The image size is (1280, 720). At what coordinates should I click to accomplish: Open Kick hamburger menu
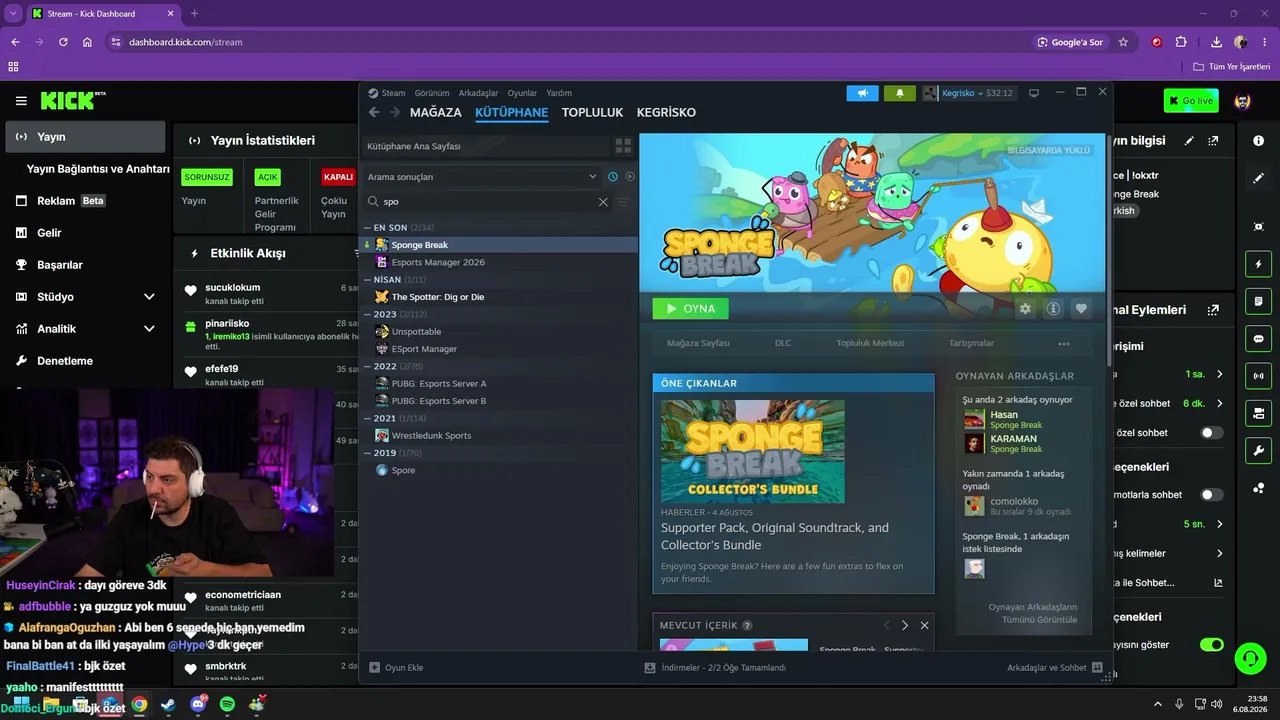tap(21, 101)
